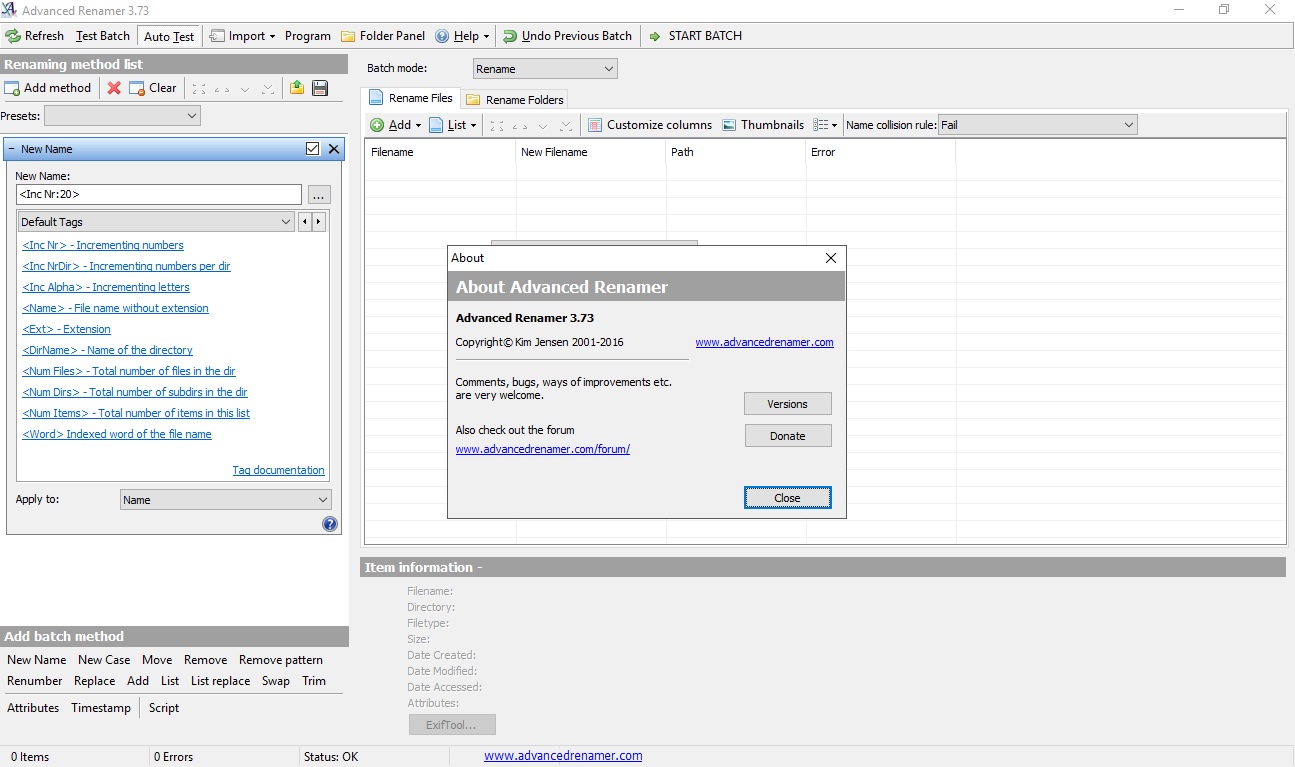Click the <Inc Alpha> Incrementing letters tag
Viewport: 1295px width, 767px height.
(x=106, y=287)
